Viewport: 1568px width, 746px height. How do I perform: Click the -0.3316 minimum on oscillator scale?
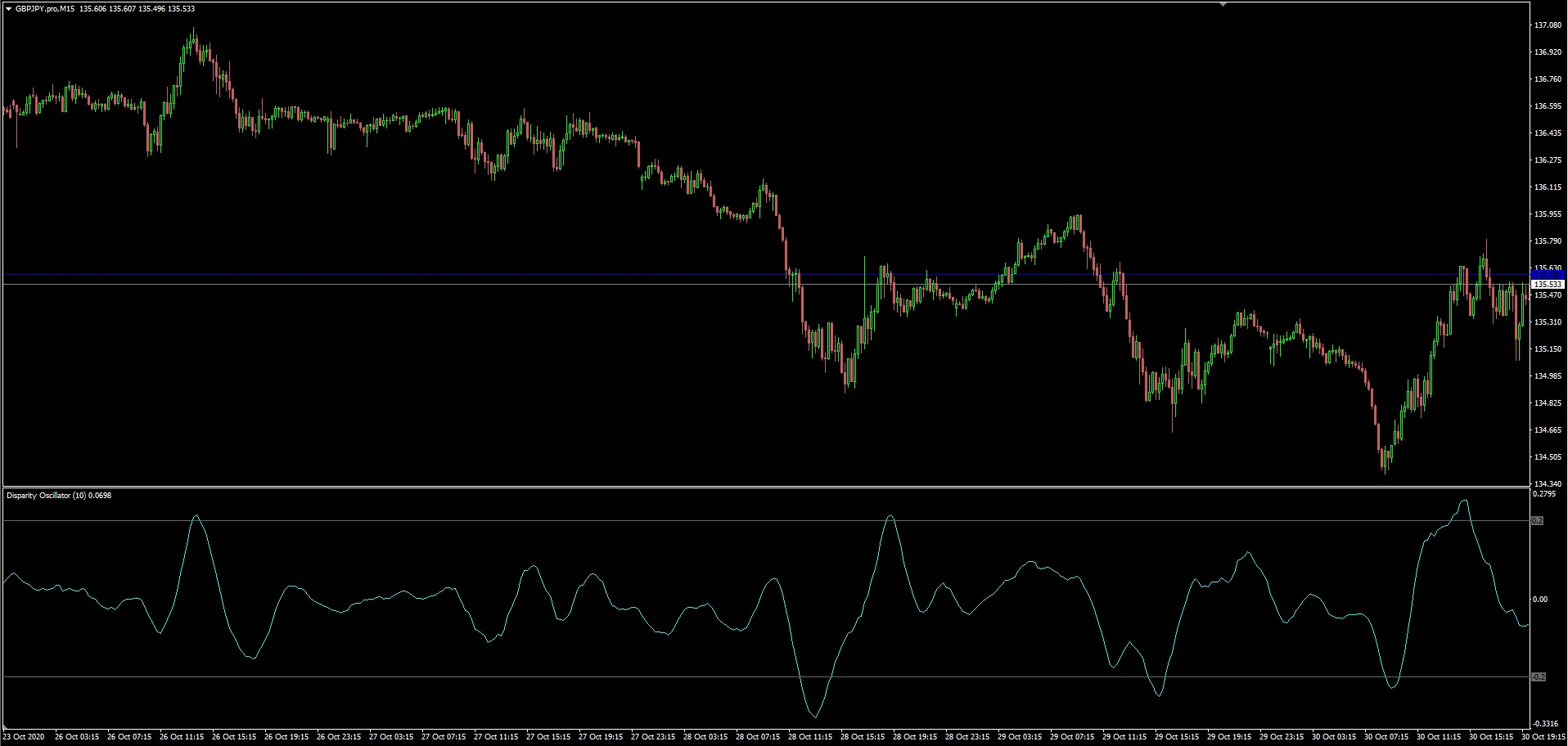1546,724
